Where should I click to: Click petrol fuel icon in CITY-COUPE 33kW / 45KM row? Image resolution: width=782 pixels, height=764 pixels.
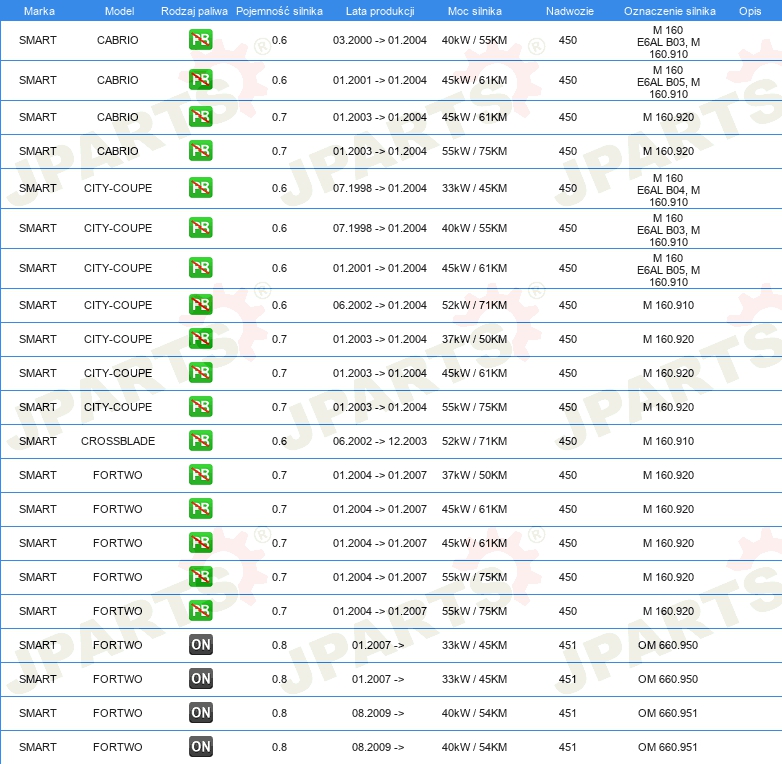pos(200,188)
